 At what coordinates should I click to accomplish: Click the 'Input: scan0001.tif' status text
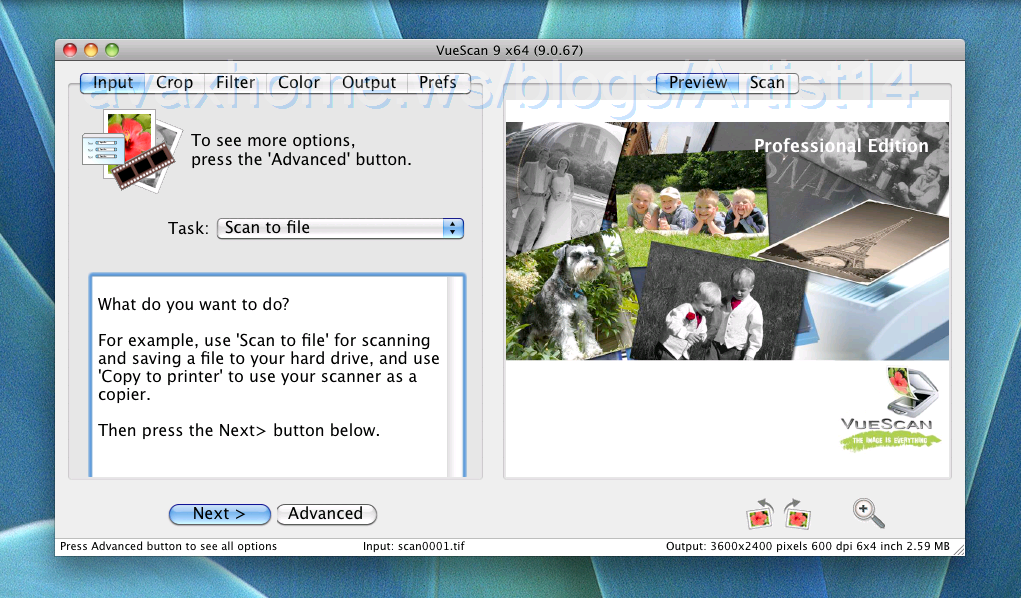click(413, 547)
